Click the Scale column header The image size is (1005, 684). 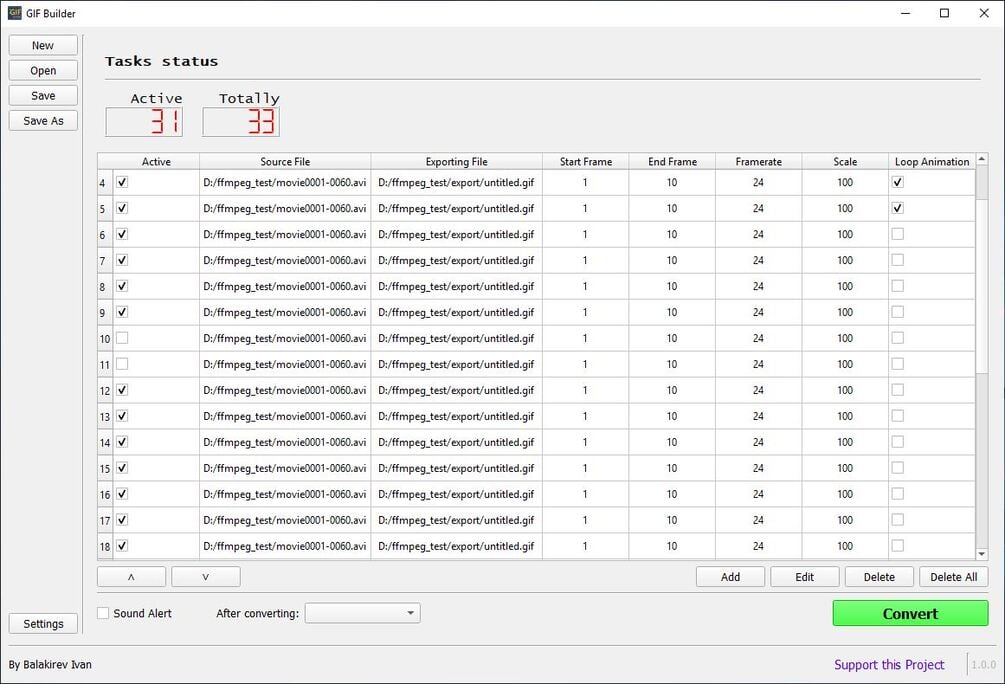click(x=845, y=162)
